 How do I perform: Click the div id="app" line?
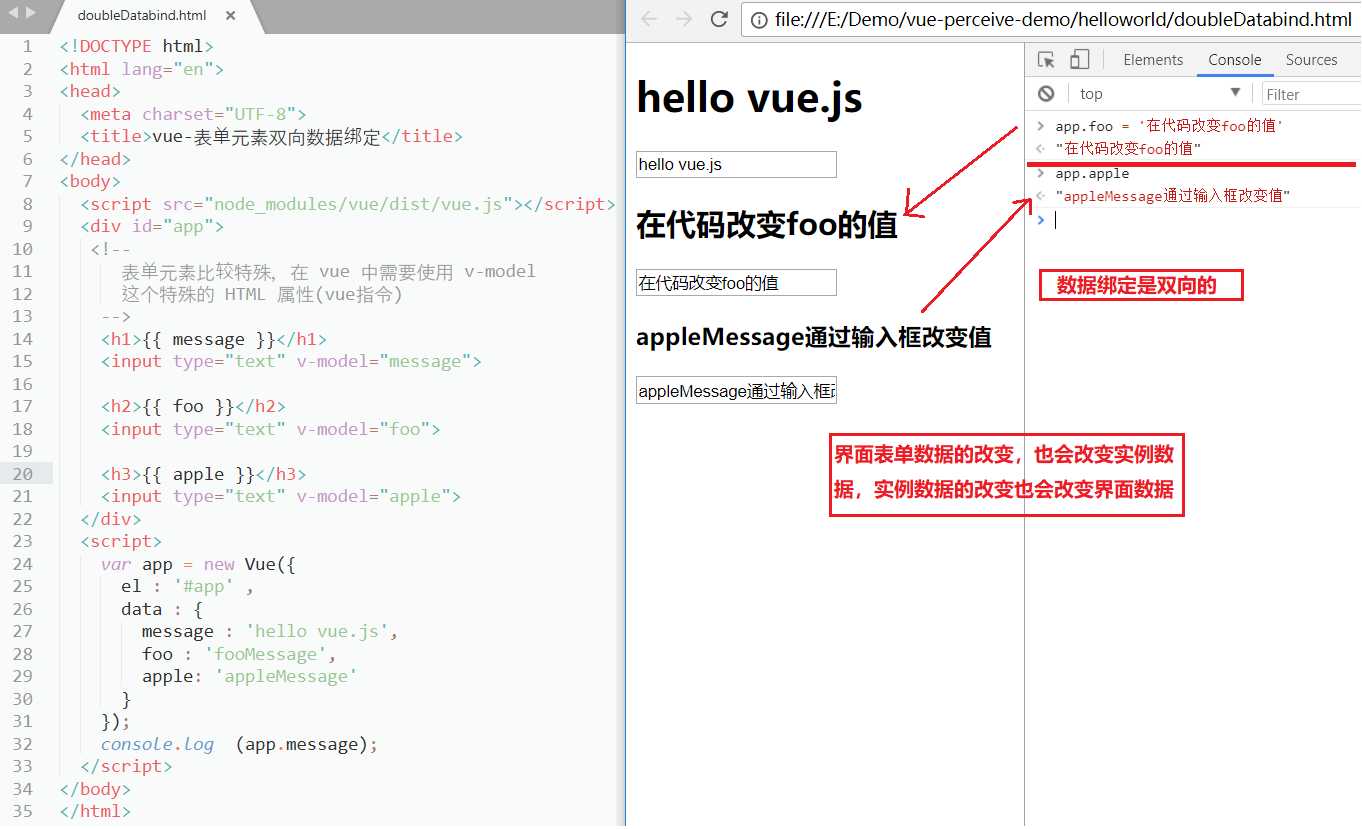(x=152, y=226)
